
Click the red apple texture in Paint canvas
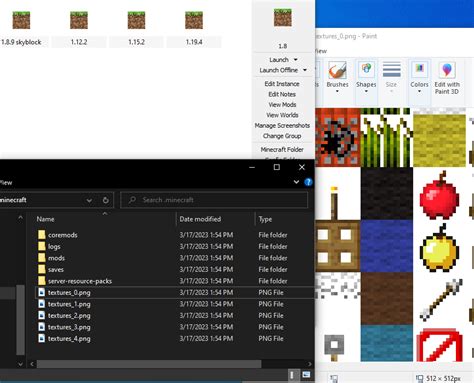click(439, 195)
